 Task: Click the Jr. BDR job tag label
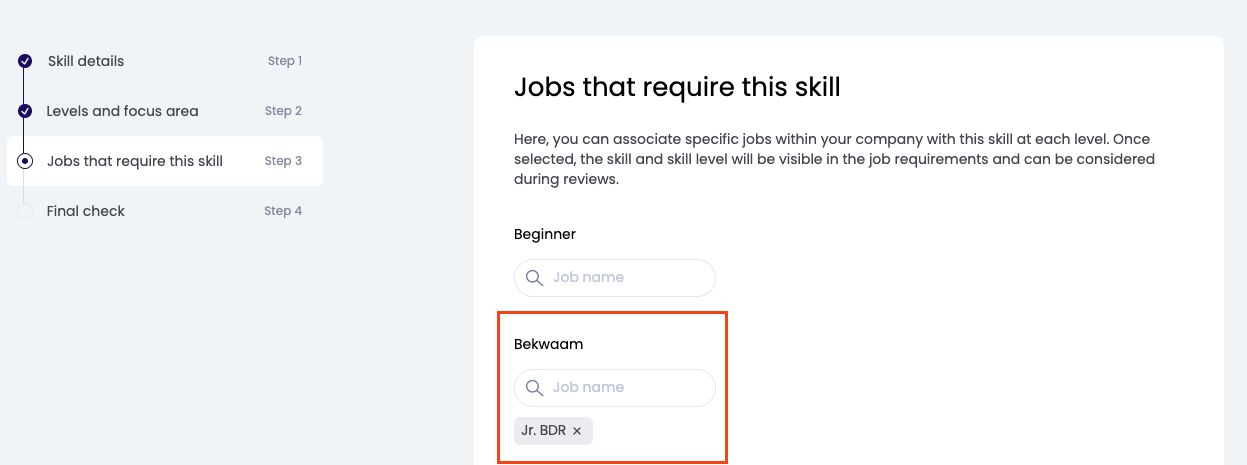click(544, 431)
